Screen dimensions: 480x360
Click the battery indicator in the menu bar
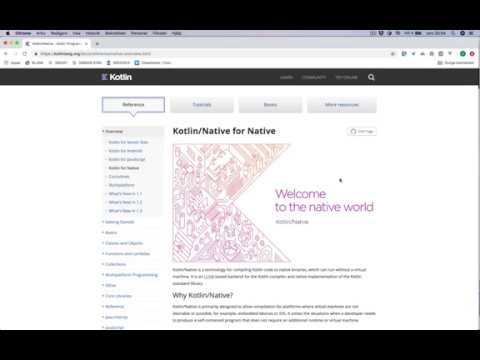[x=418, y=33]
